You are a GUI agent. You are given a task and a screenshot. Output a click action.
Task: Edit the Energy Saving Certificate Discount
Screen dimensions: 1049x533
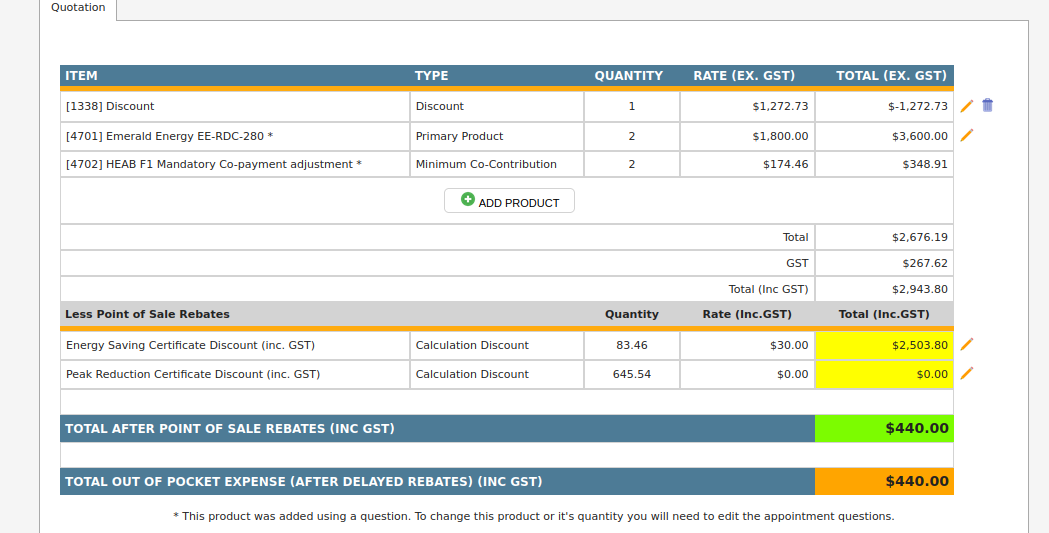(x=967, y=345)
